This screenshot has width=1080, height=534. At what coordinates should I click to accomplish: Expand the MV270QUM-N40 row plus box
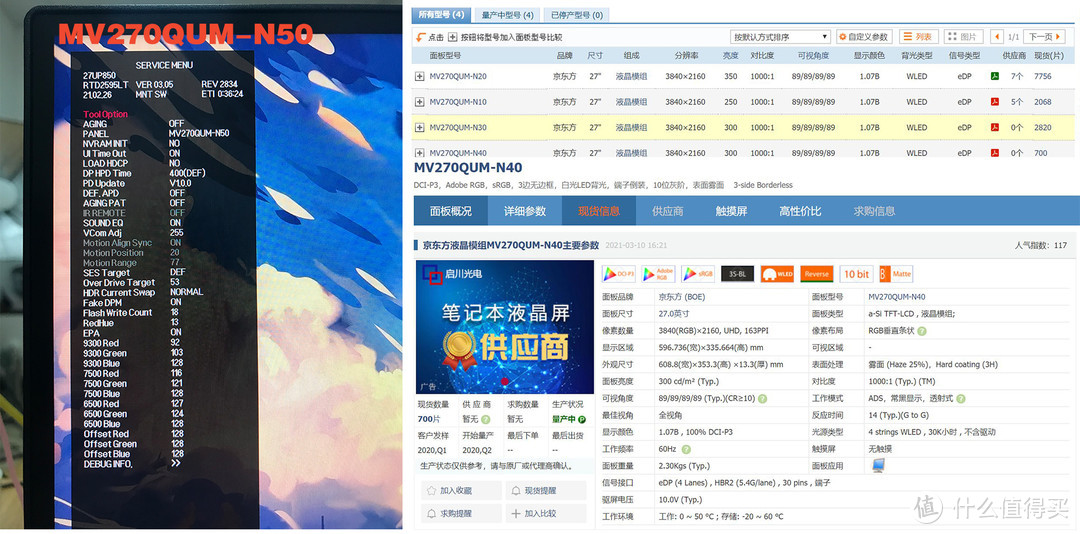419,153
